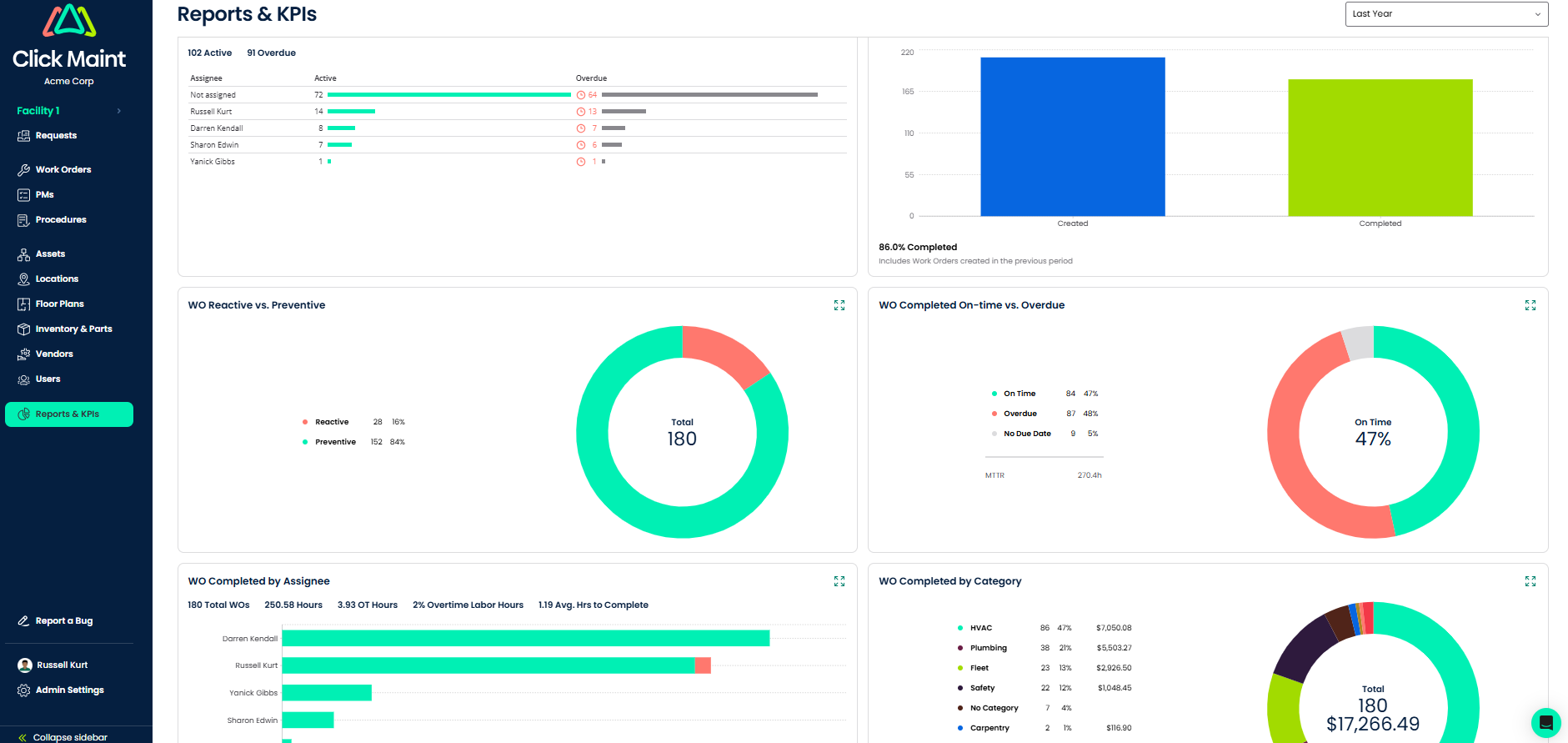
Task: Click the Click Maint logo
Action: click(x=69, y=38)
